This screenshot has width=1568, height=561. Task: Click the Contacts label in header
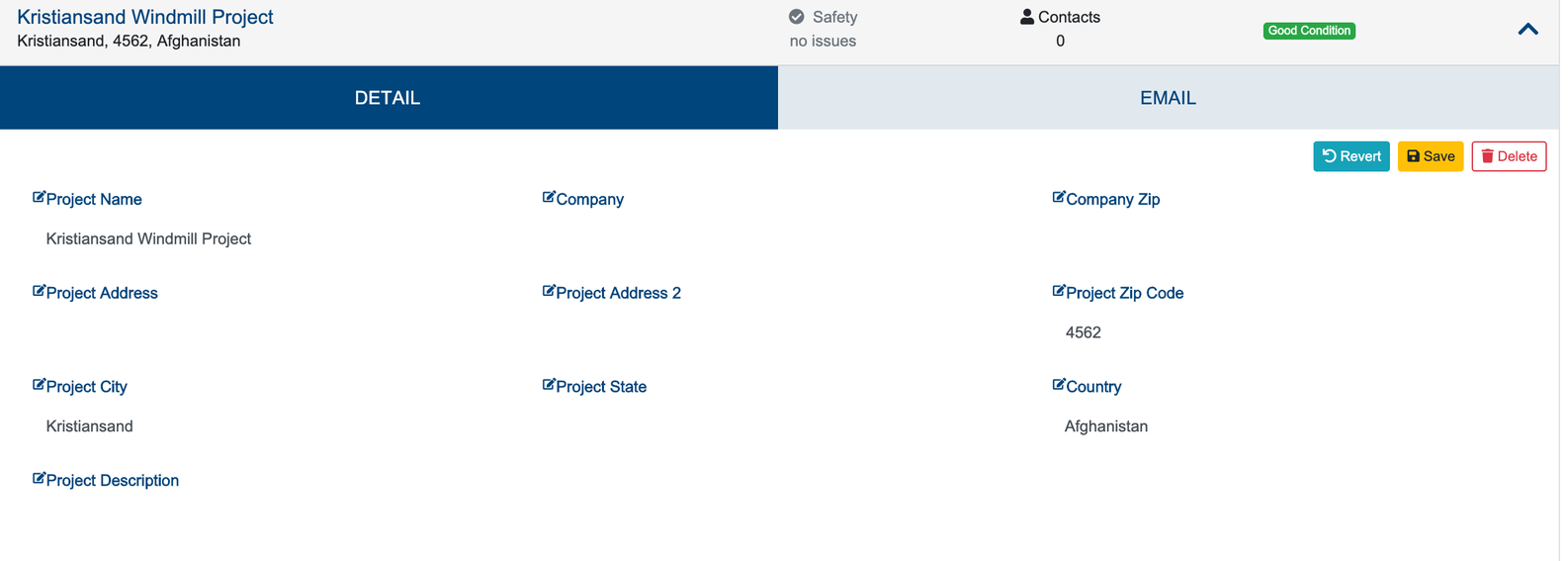[1070, 17]
